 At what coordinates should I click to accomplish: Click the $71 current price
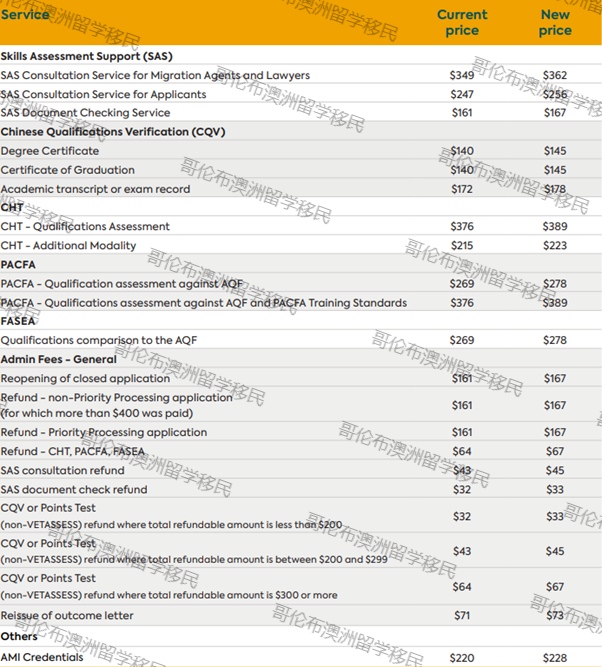click(x=462, y=616)
